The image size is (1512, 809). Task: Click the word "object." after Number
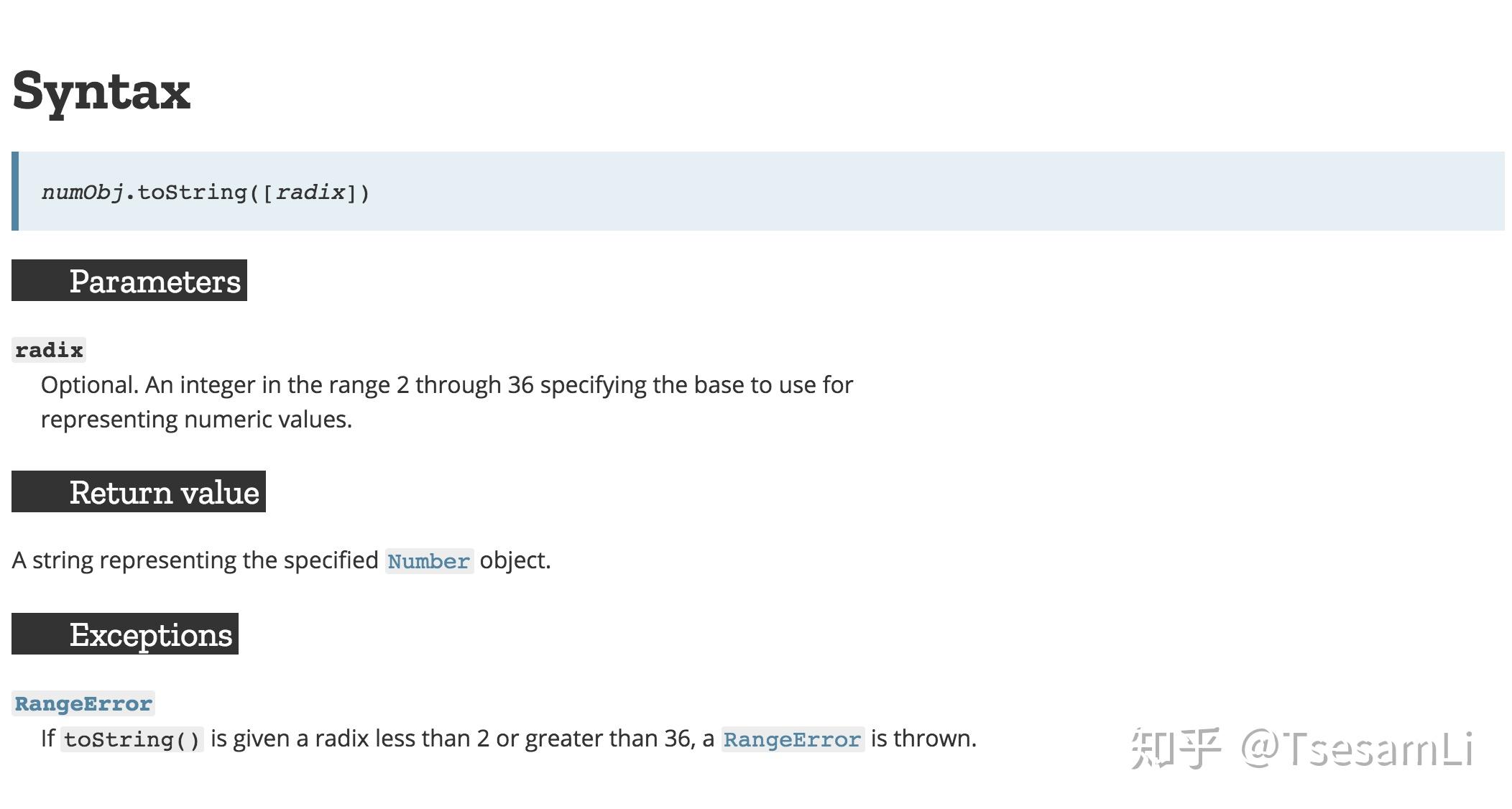point(515,560)
